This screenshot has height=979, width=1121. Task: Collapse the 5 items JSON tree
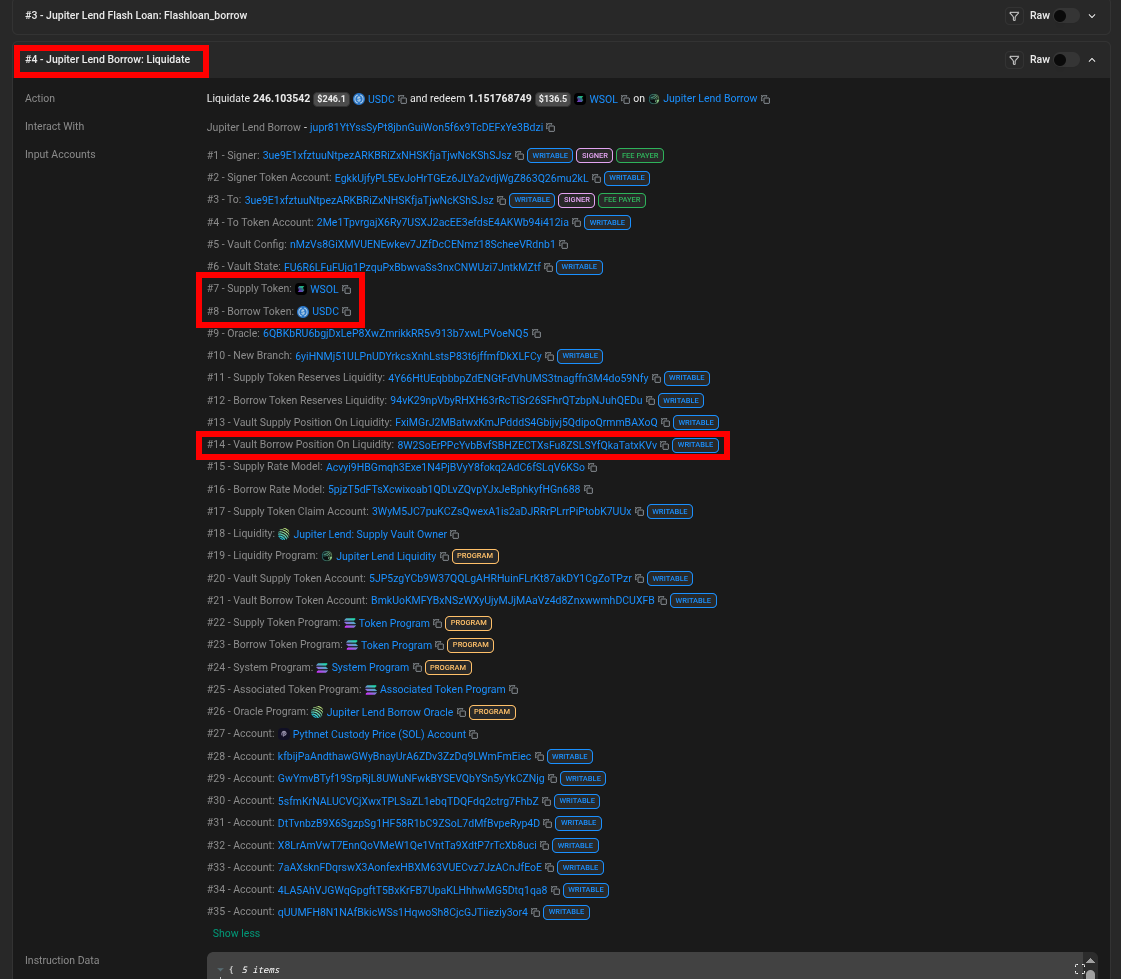(220, 970)
